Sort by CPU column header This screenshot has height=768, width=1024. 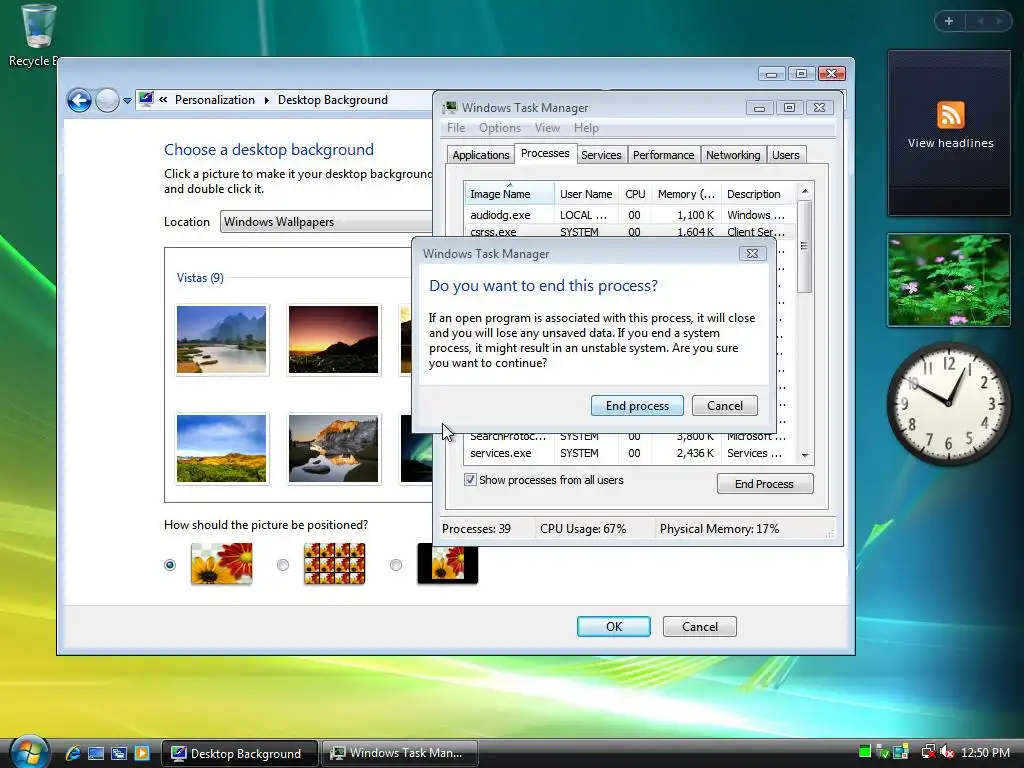click(x=635, y=194)
